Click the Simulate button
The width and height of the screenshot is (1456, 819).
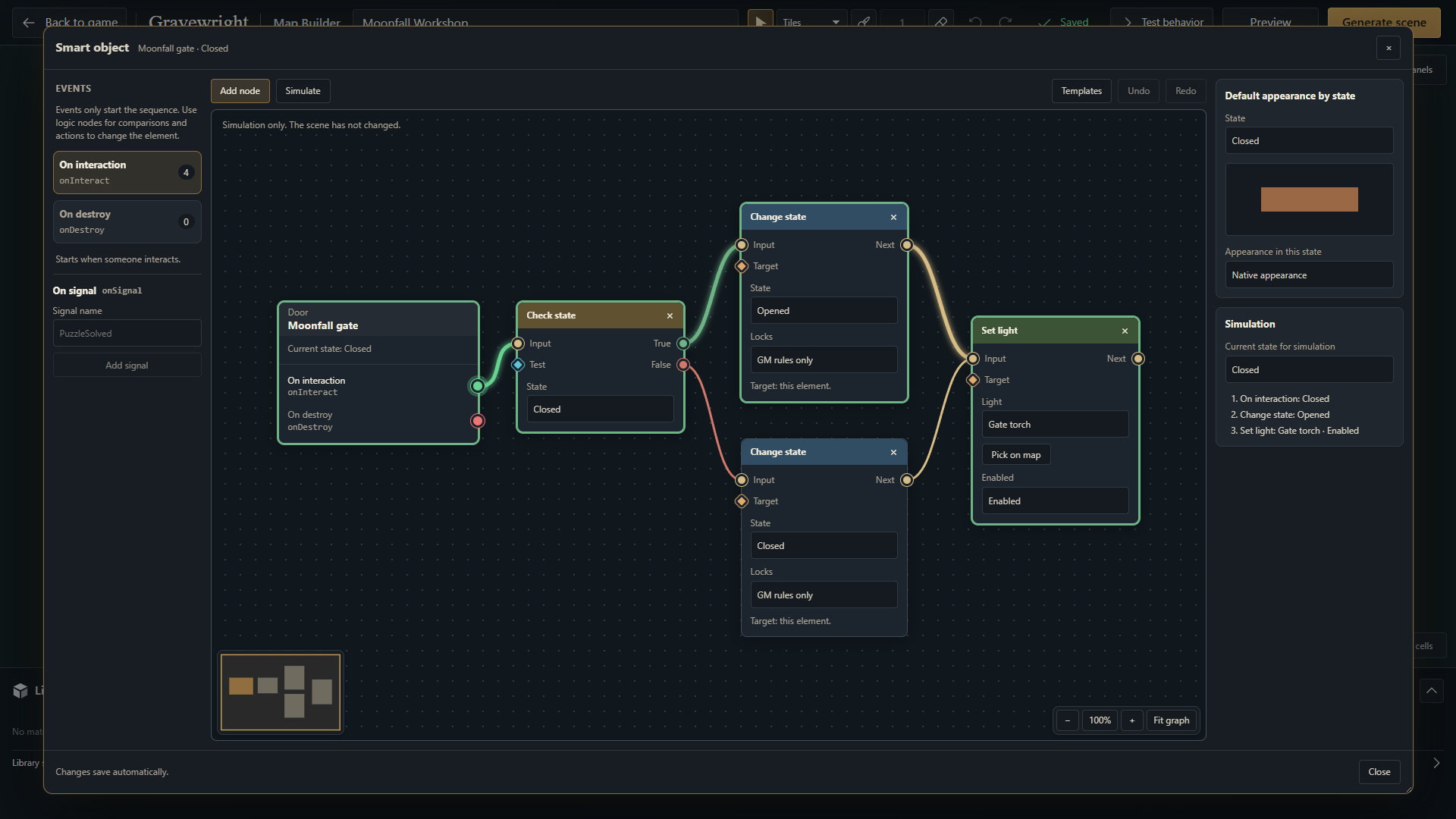303,91
